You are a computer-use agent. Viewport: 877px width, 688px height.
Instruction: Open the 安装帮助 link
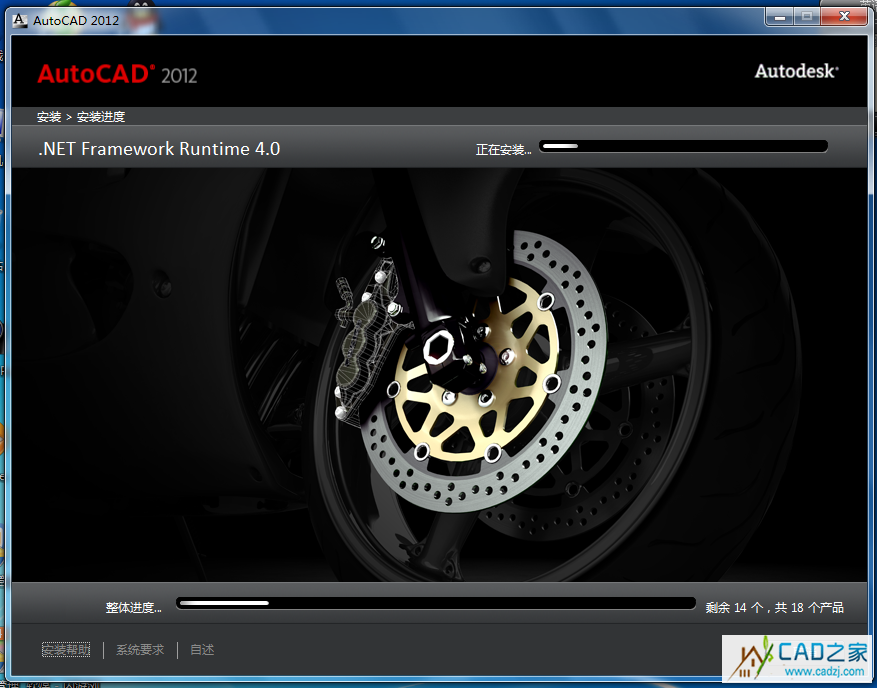[66, 650]
